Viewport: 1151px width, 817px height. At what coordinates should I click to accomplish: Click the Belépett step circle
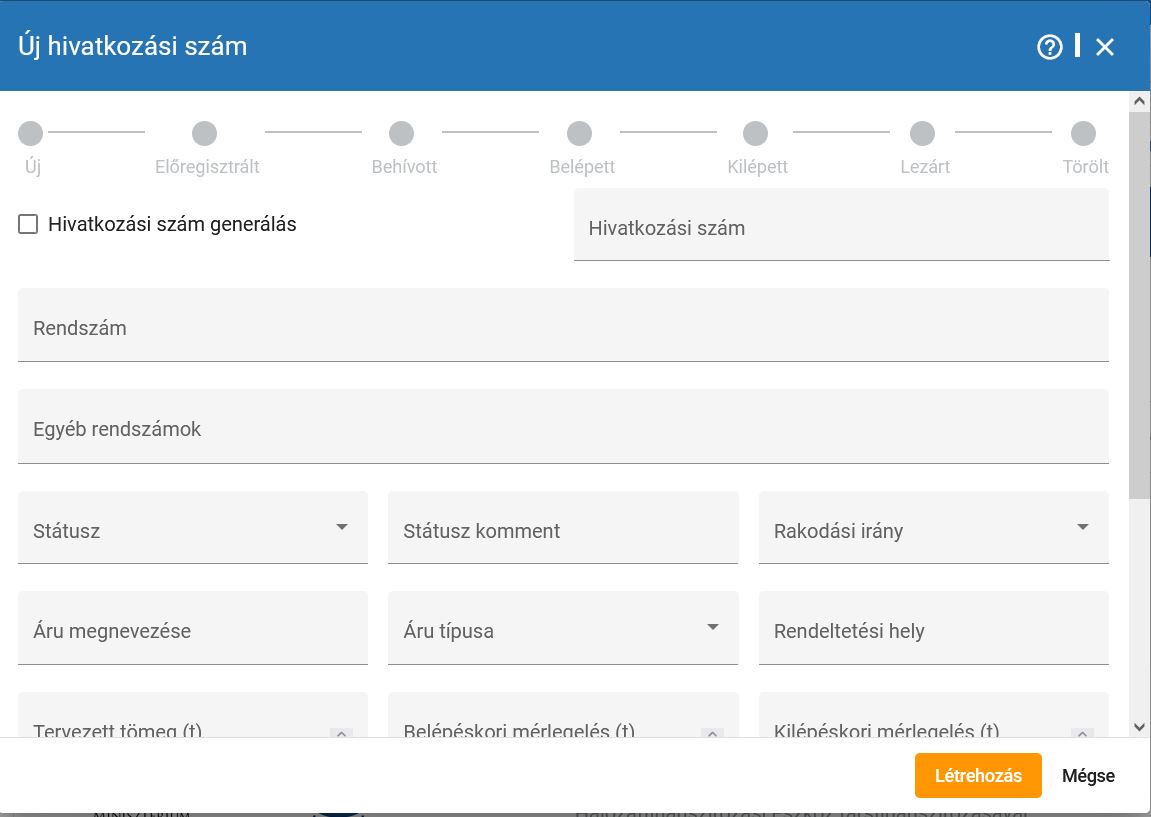(x=579, y=134)
